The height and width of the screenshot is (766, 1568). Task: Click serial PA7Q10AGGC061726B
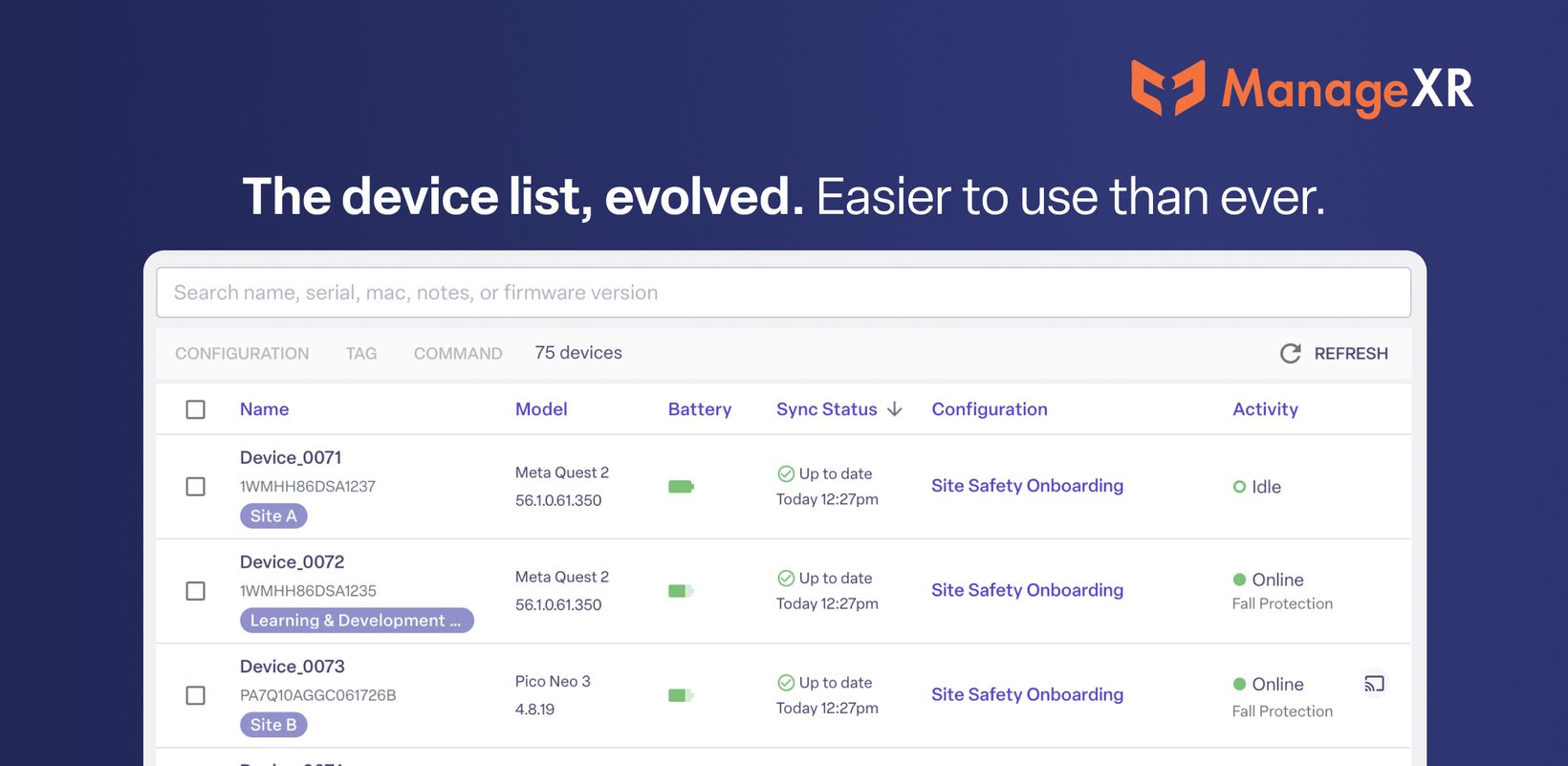pos(317,695)
